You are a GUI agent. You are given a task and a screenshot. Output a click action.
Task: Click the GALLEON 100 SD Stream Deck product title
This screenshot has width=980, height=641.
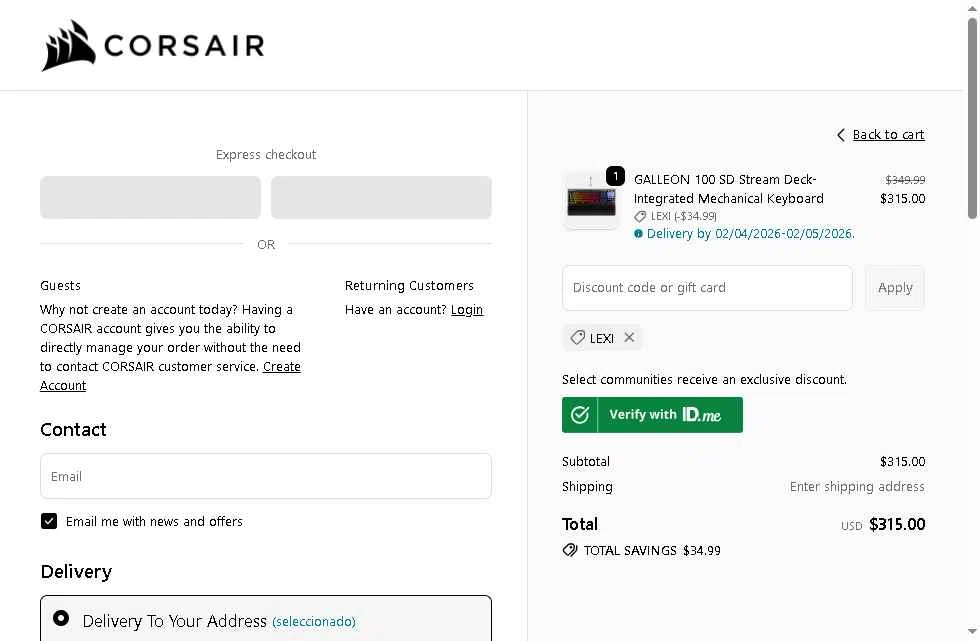coord(729,189)
